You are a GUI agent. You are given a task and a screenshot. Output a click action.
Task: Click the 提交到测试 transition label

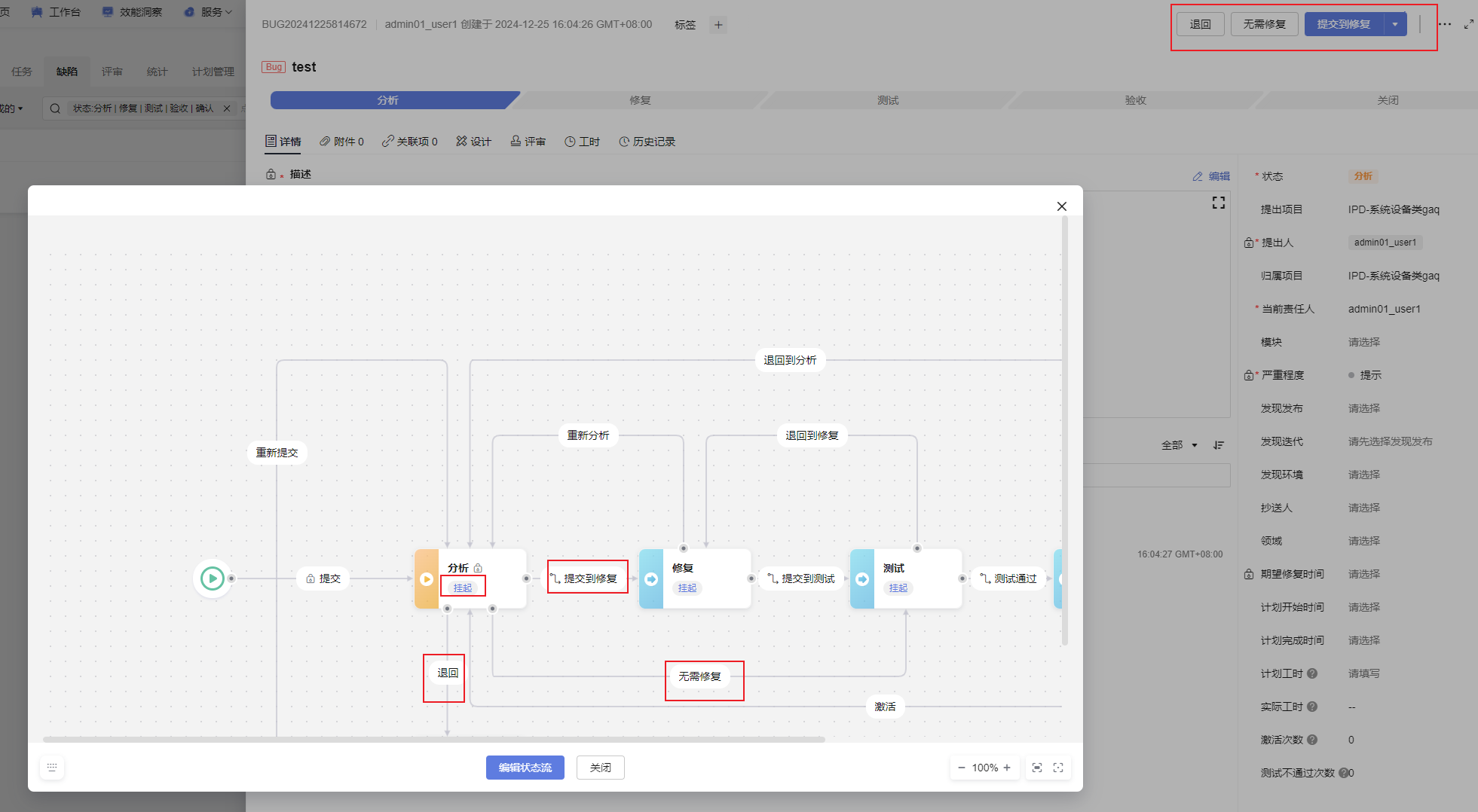(801, 578)
